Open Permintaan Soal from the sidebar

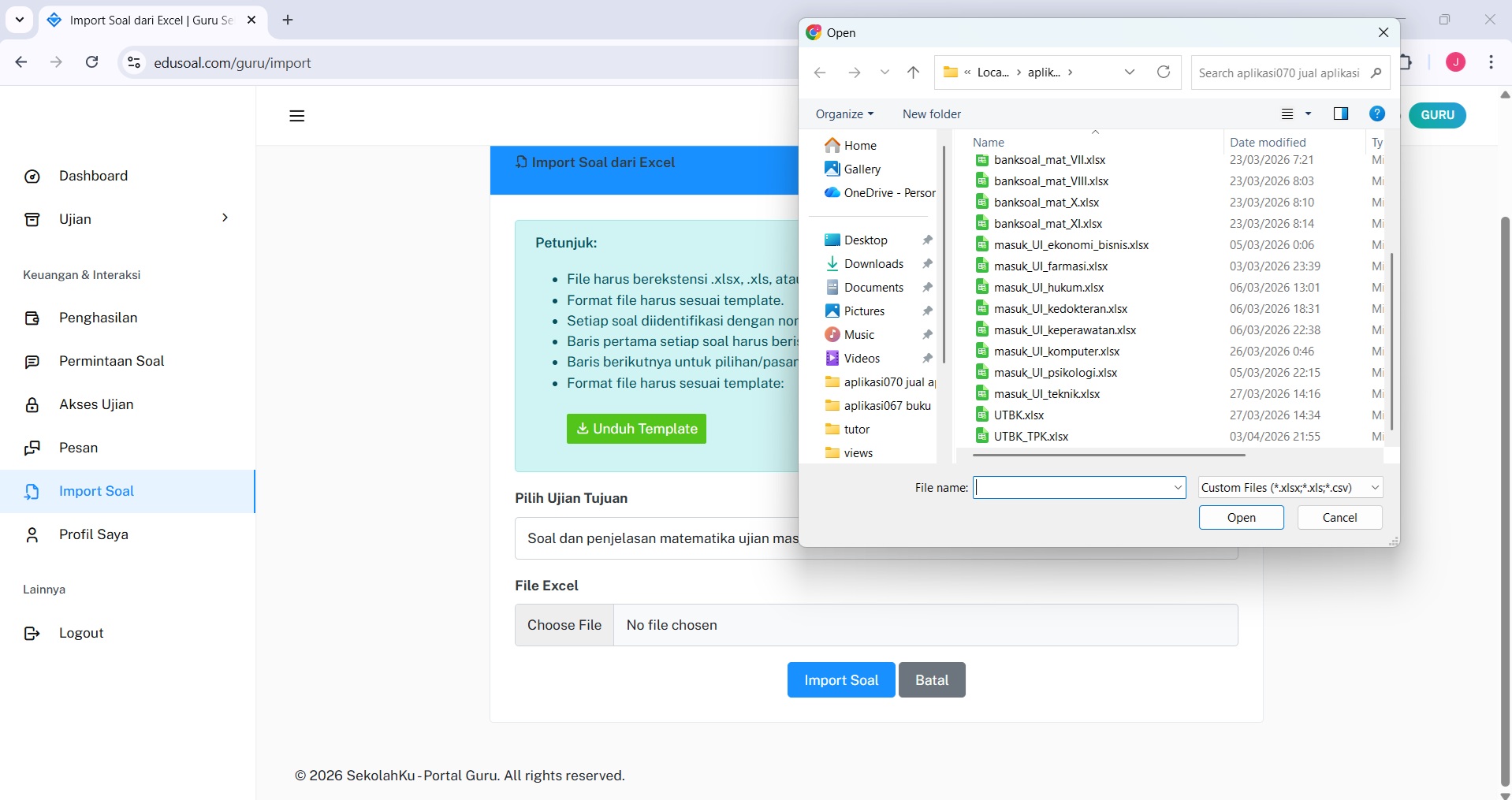click(111, 361)
